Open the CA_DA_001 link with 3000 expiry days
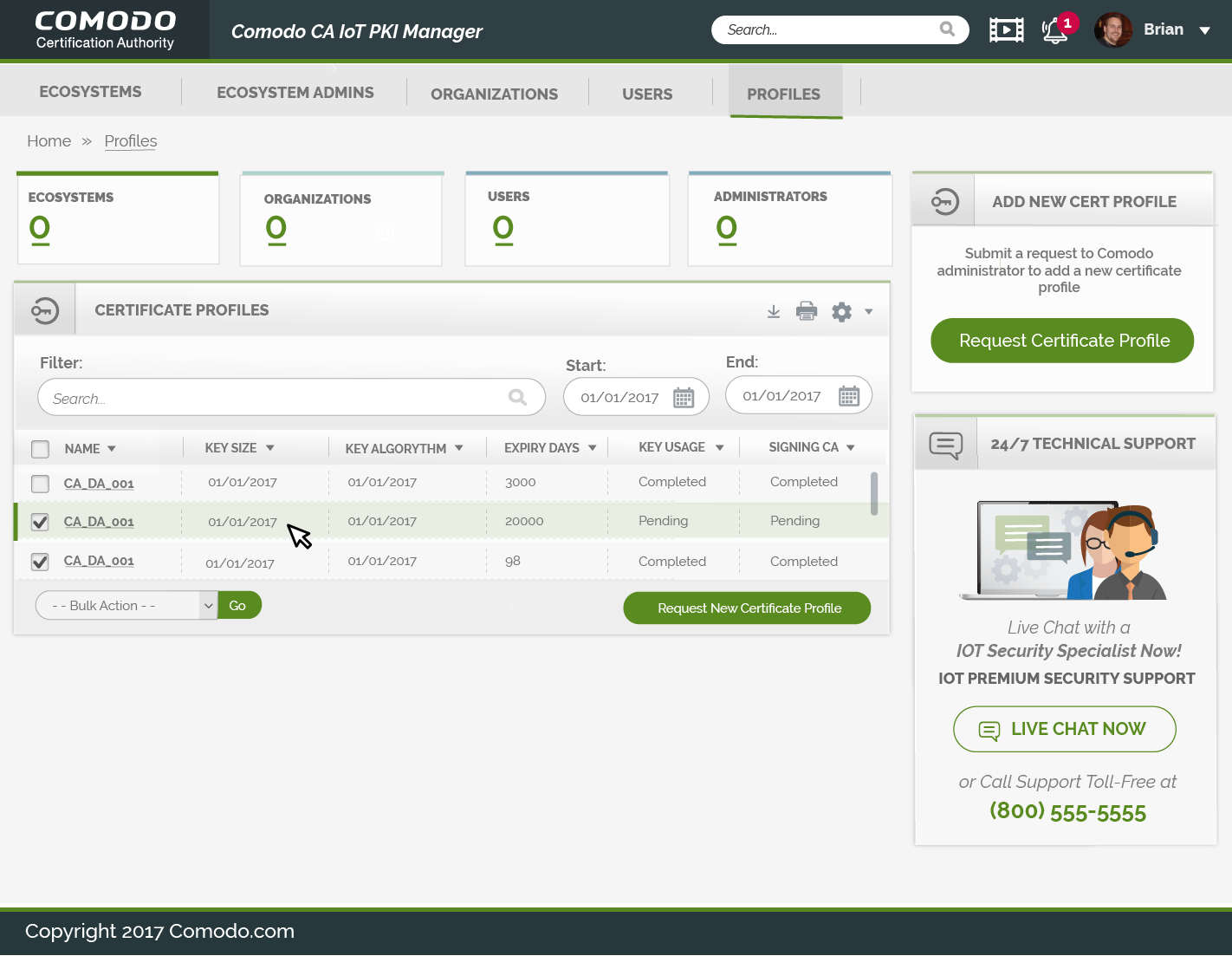The height and width of the screenshot is (956, 1232). 99,484
